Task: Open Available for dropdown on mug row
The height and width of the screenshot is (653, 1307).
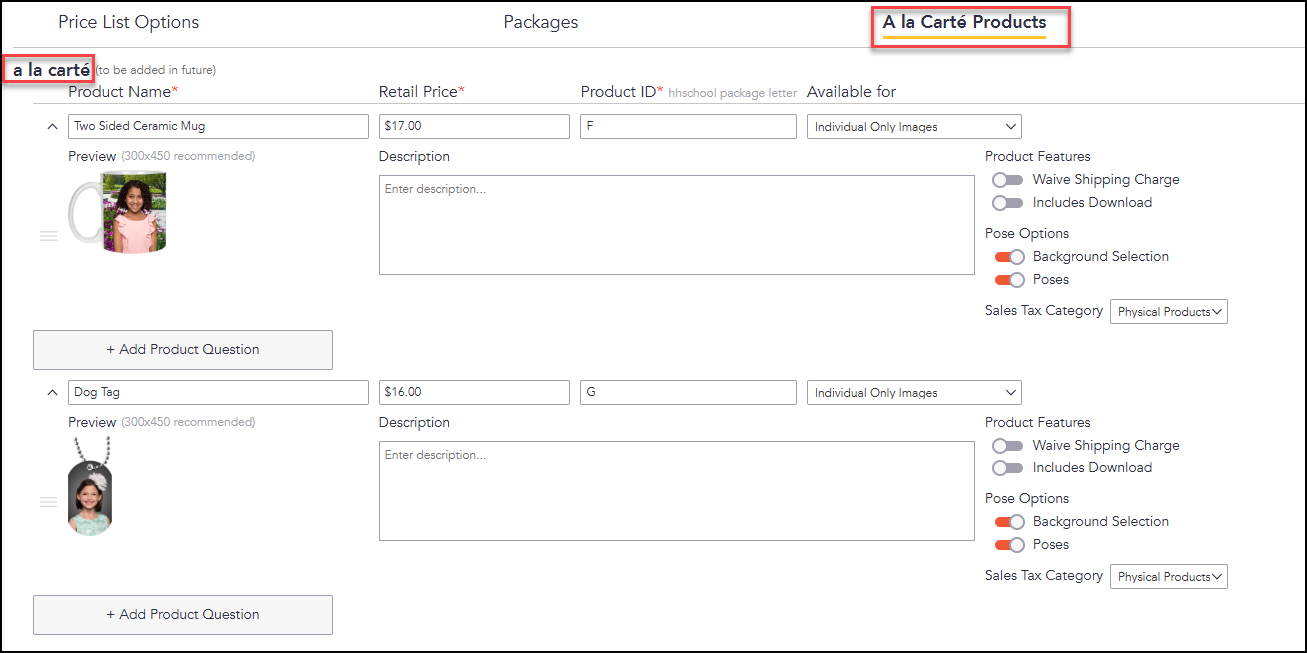Action: pyautogui.click(x=914, y=127)
